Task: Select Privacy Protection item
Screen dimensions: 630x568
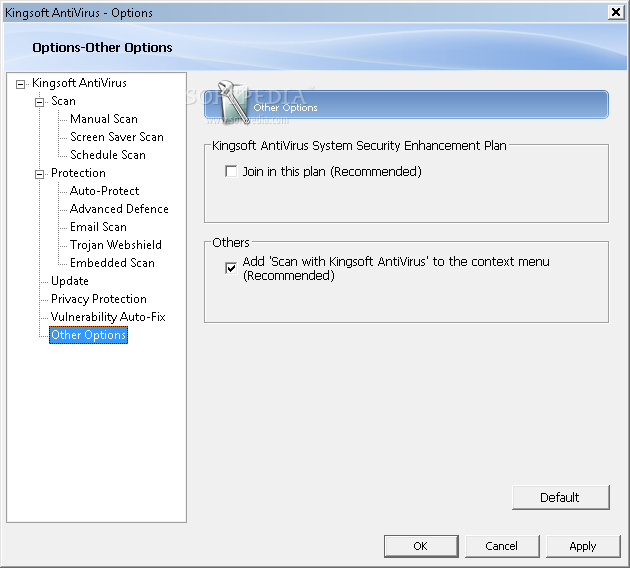Action: click(x=99, y=299)
